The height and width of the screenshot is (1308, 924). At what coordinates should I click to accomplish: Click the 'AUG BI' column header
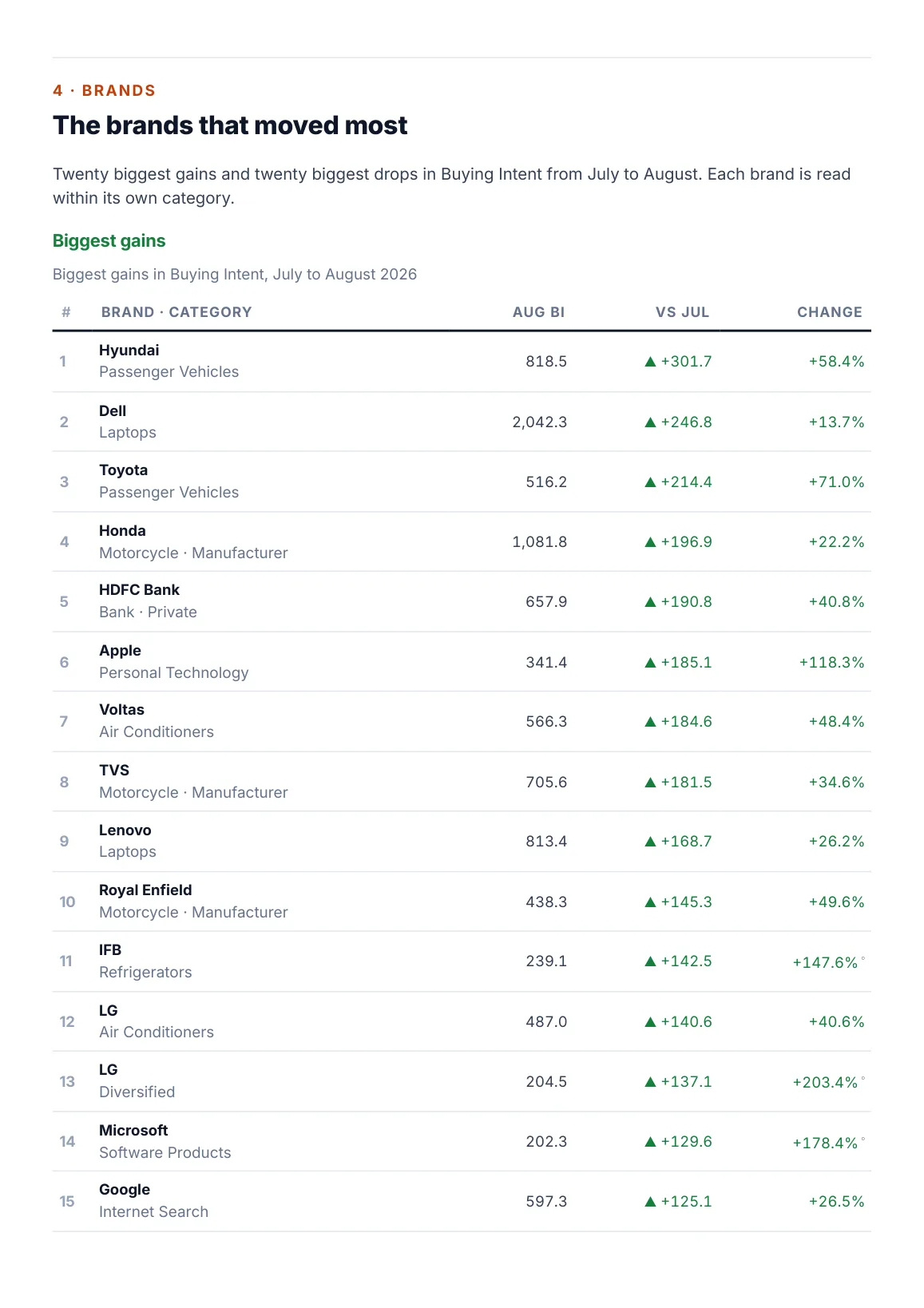point(539,312)
